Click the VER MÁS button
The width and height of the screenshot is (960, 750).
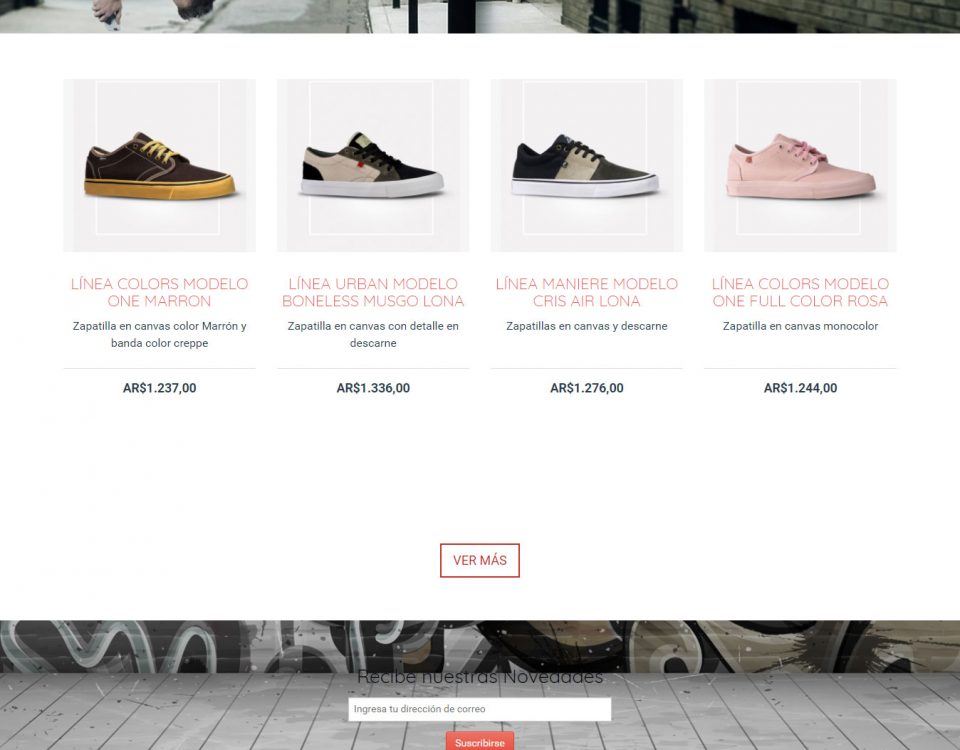pos(480,560)
